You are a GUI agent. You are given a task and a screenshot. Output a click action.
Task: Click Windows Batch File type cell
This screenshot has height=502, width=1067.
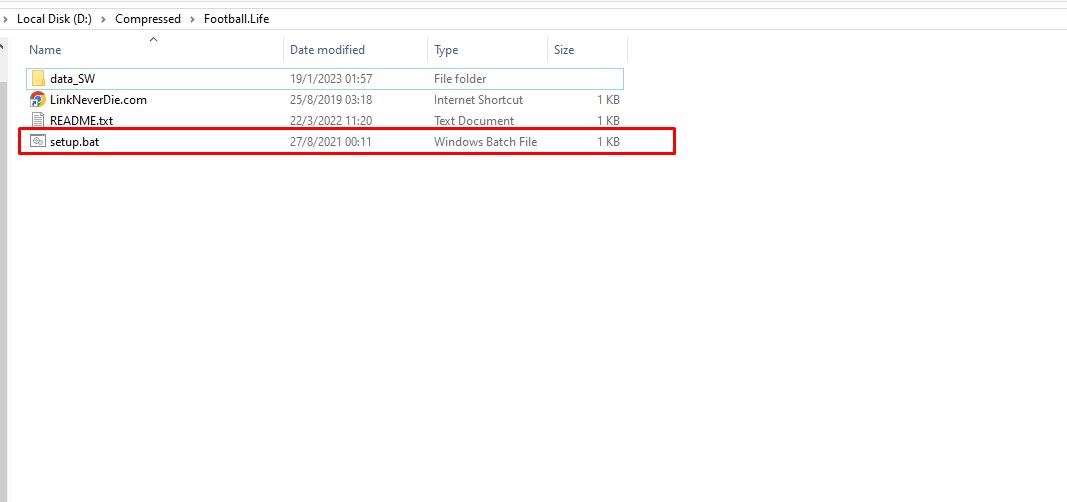point(485,142)
